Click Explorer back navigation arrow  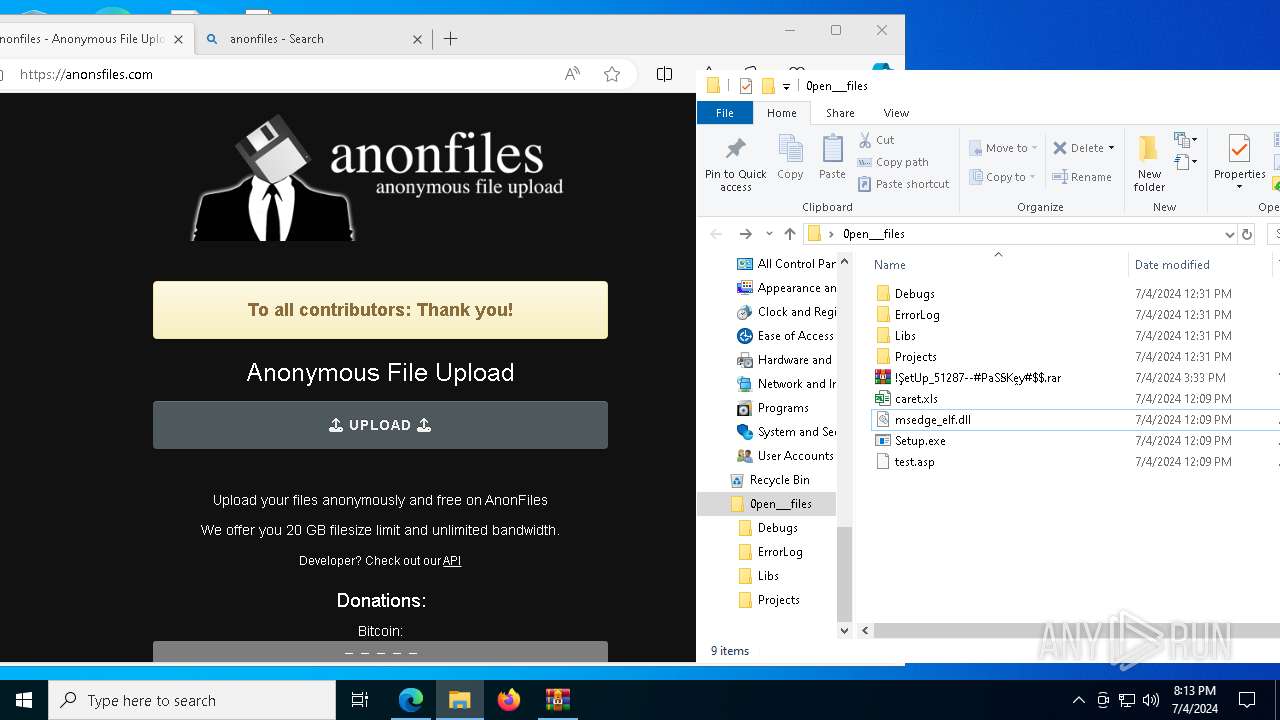point(715,234)
